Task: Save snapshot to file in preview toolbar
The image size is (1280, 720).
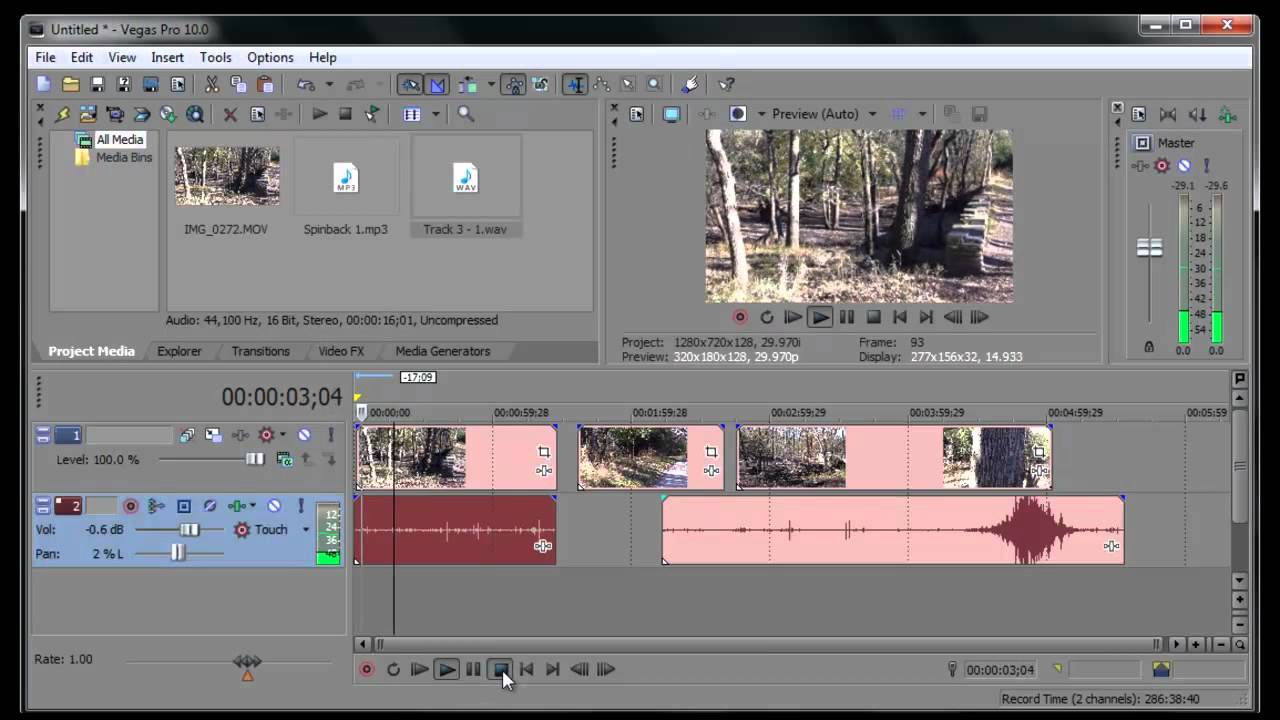Action: pos(980,114)
